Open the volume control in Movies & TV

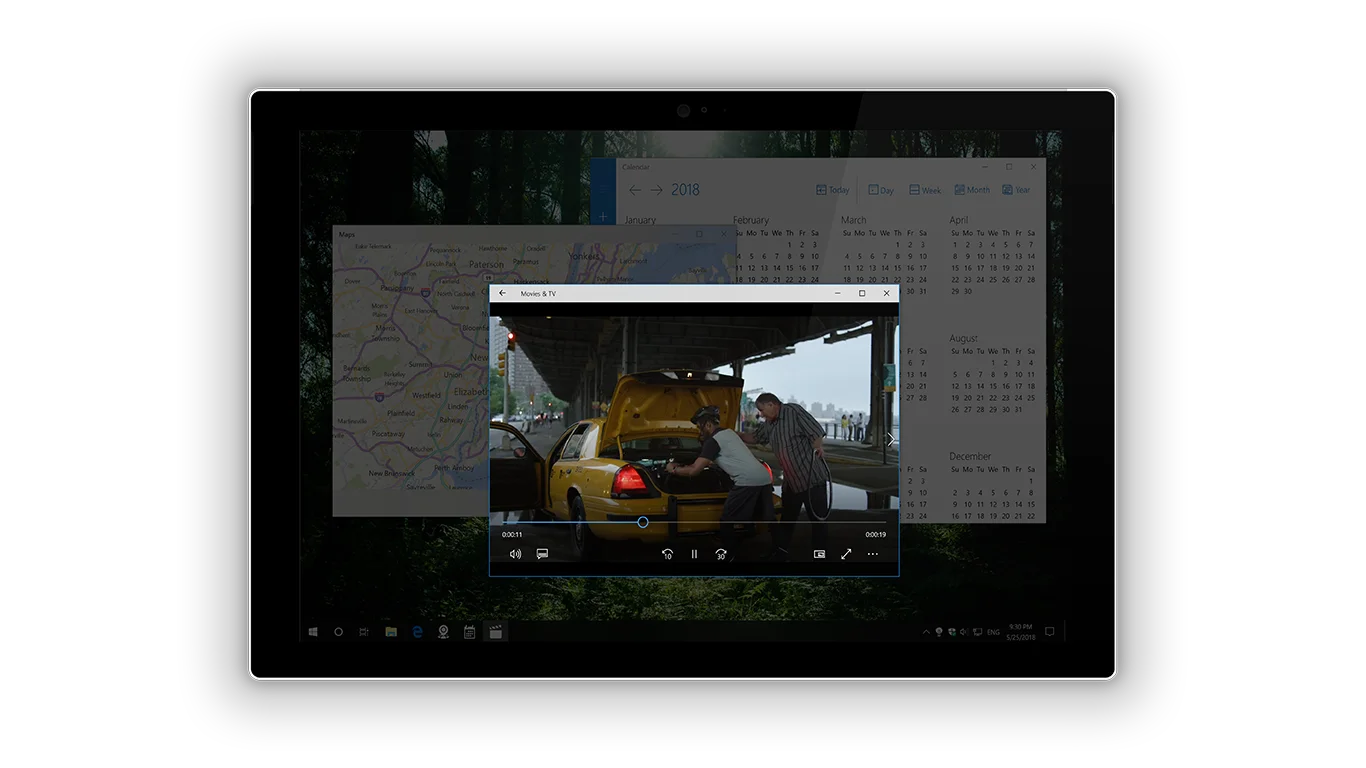515,553
